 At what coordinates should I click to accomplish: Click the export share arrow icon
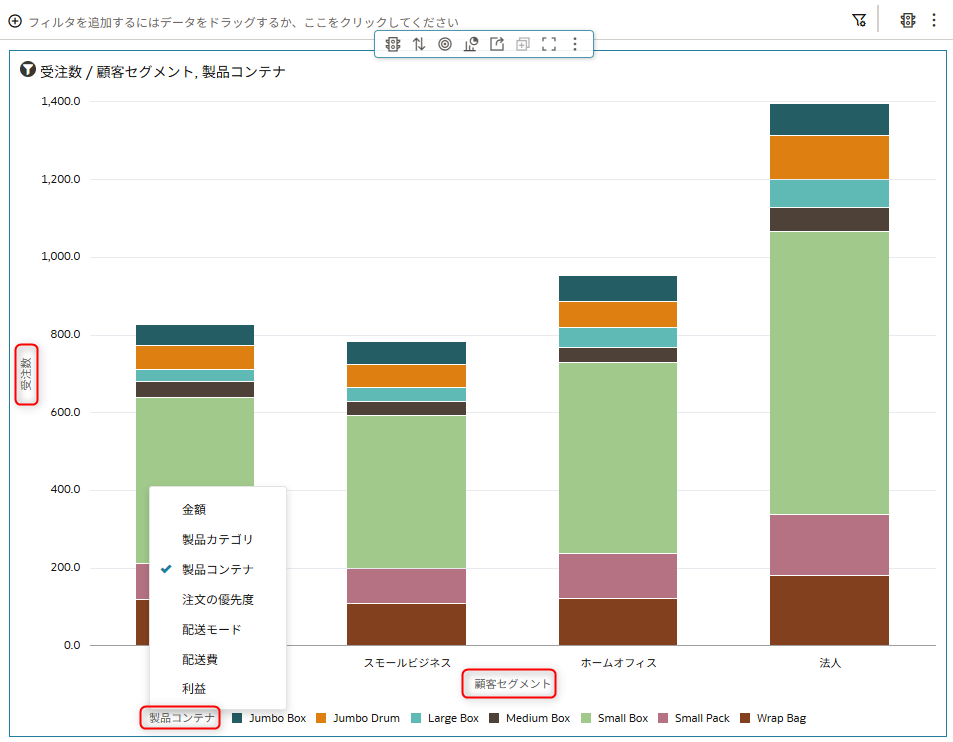(497, 44)
